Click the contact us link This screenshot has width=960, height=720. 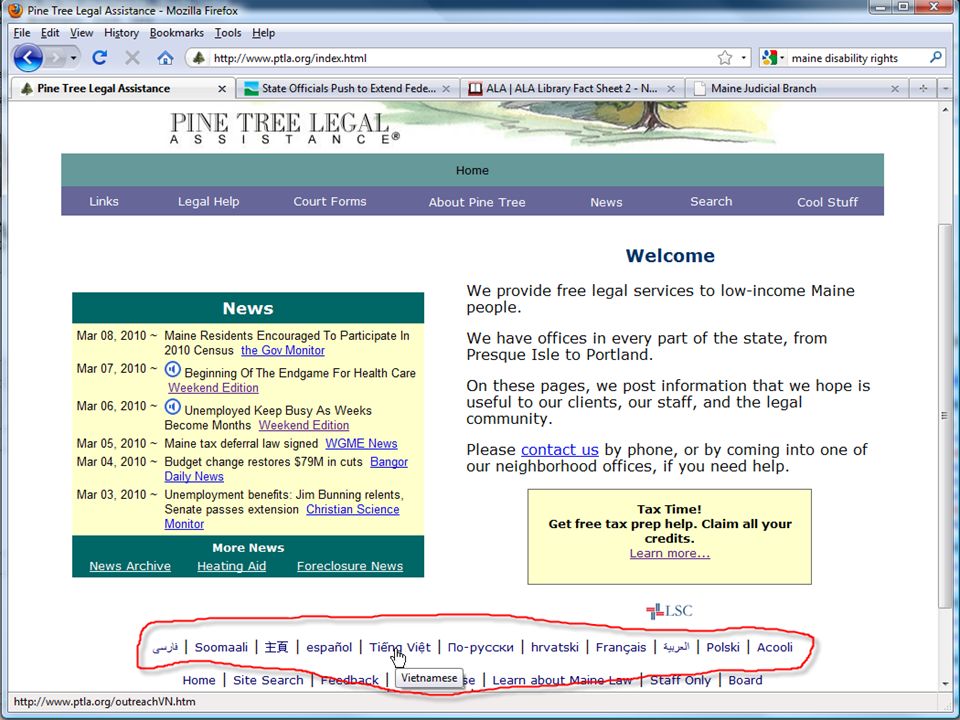coord(560,449)
